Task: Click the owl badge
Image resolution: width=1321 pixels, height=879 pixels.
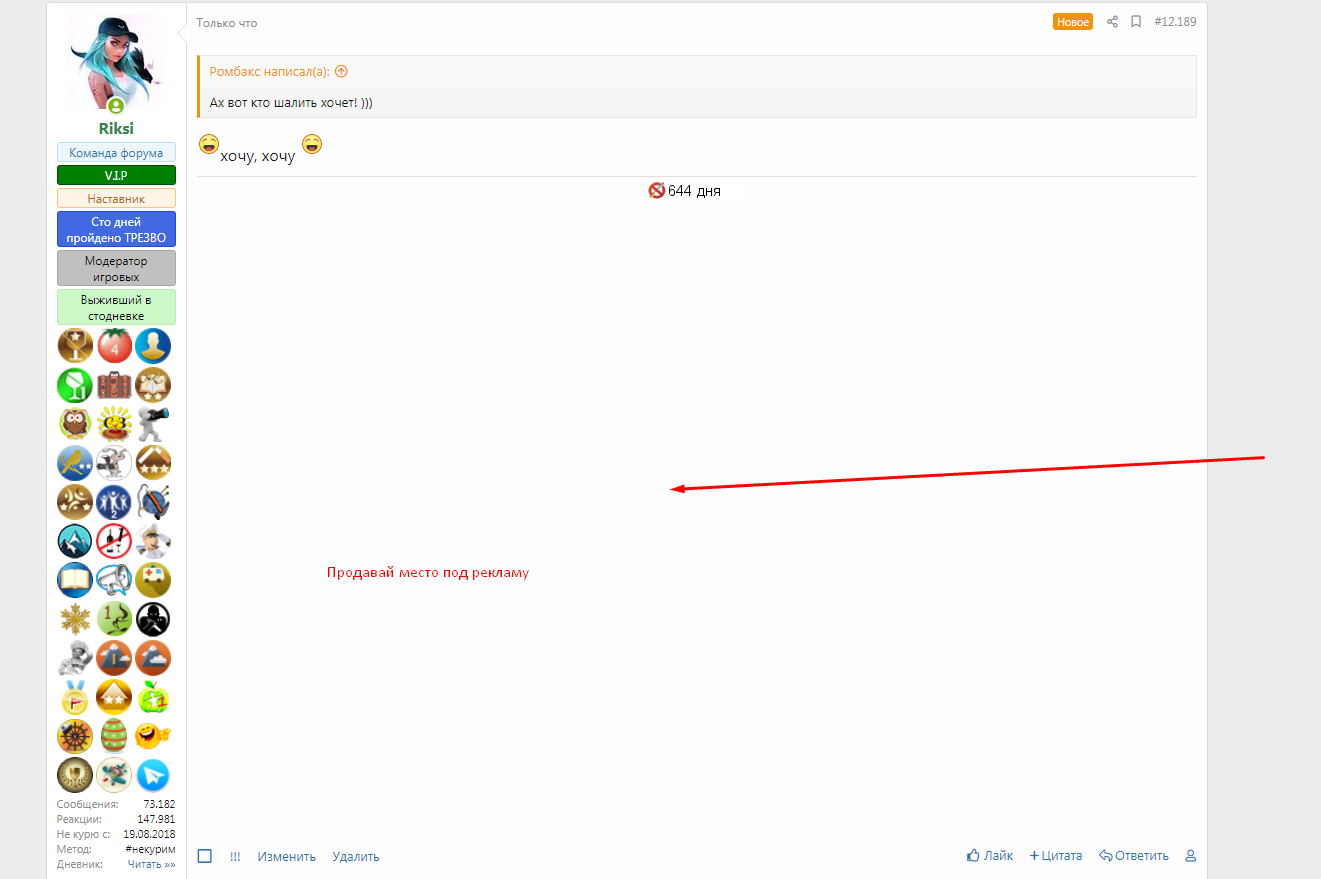Action: (75, 424)
